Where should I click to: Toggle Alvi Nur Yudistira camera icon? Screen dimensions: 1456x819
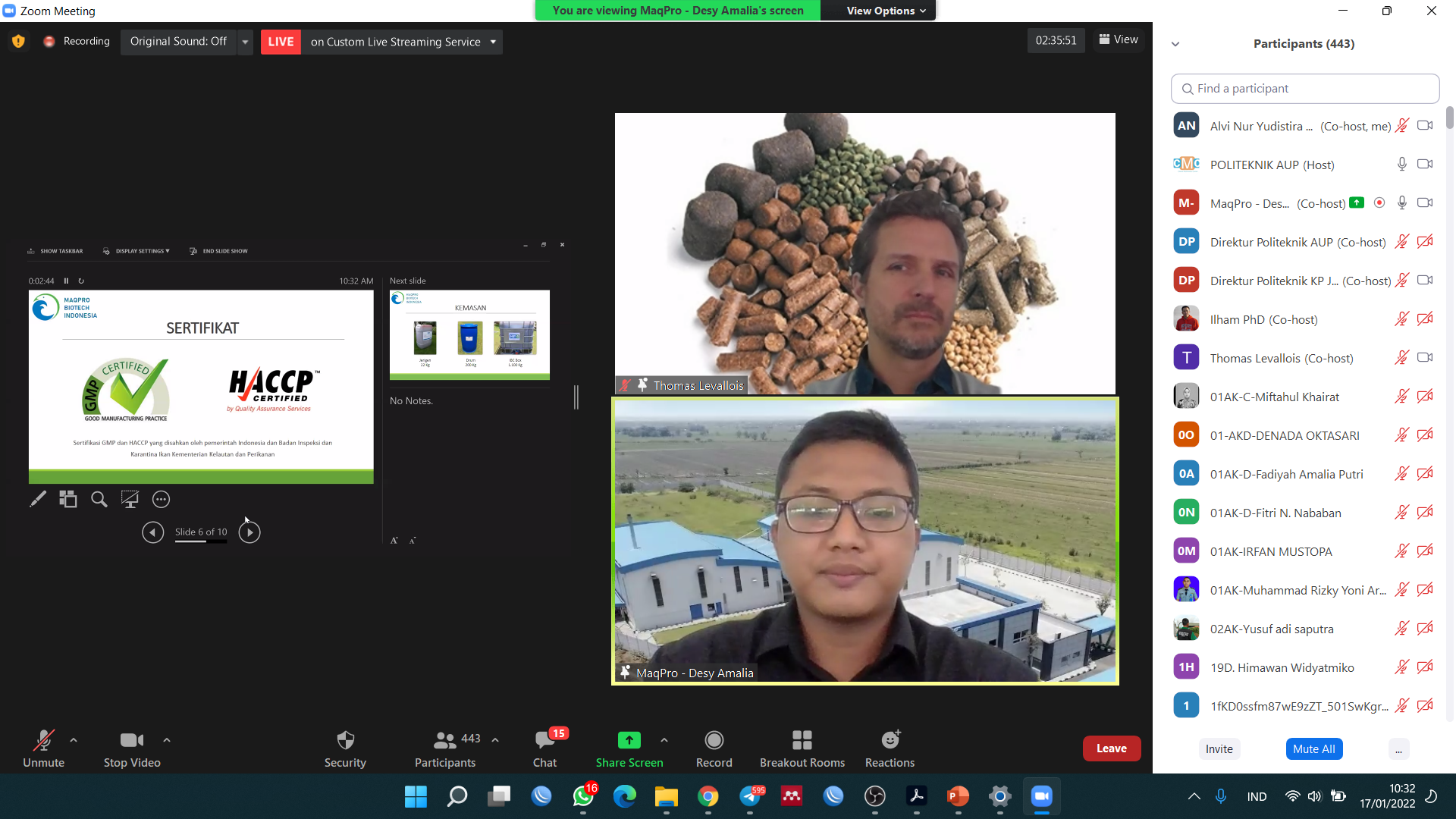[x=1425, y=126]
